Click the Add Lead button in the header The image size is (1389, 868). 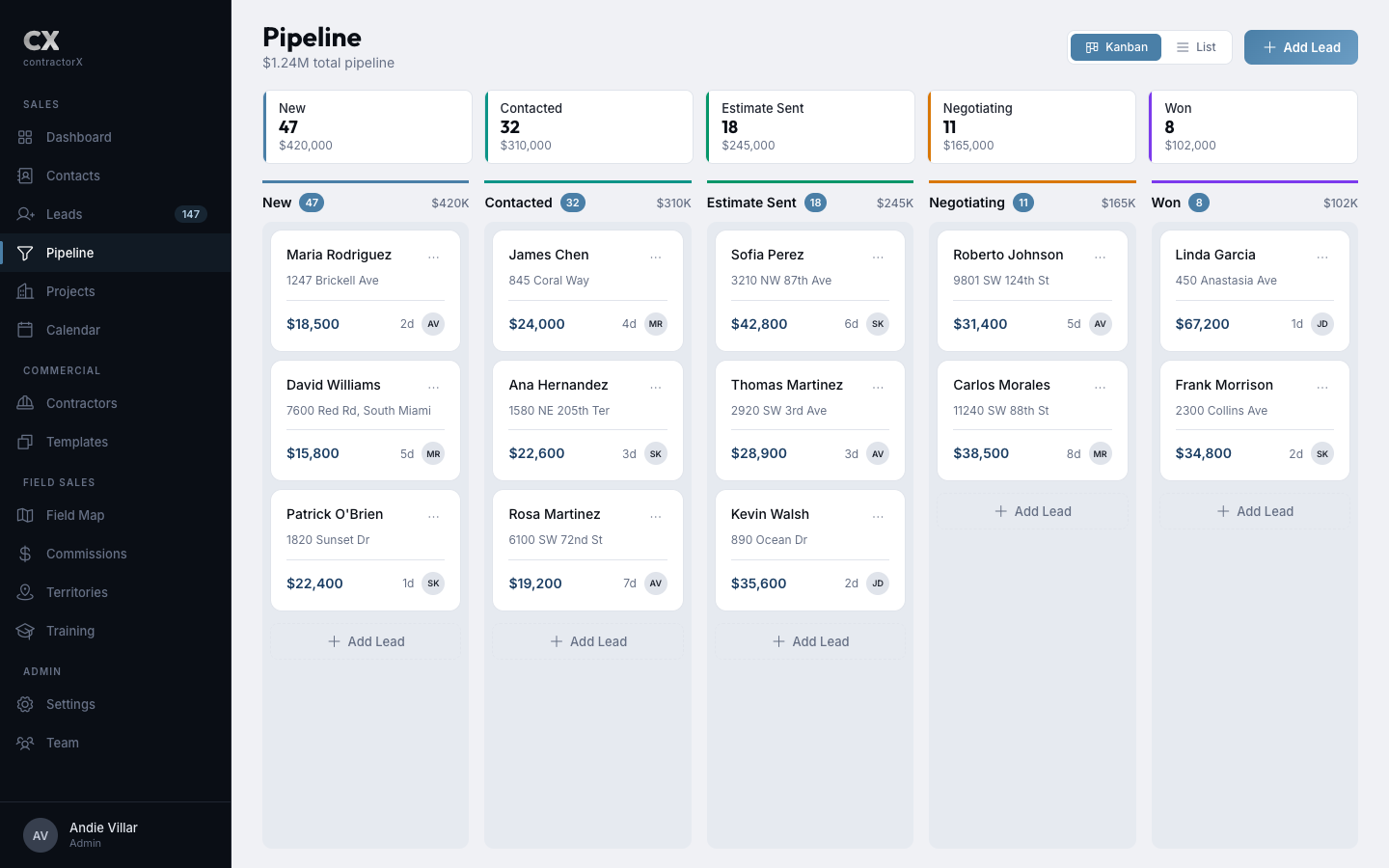pyautogui.click(x=1300, y=46)
